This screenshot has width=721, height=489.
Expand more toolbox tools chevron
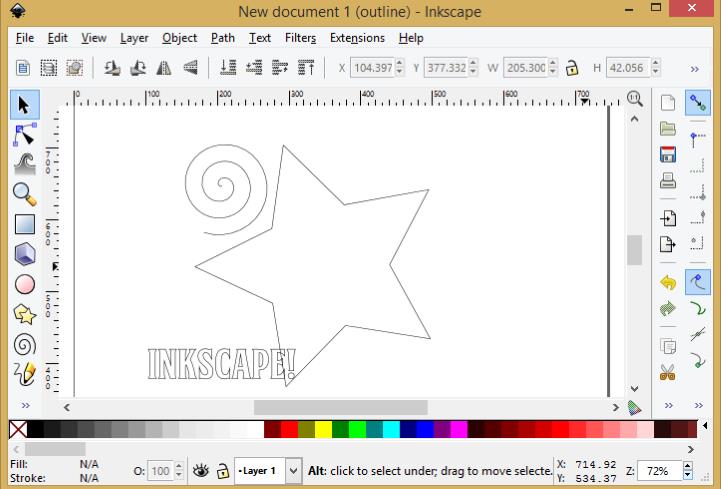[25, 405]
